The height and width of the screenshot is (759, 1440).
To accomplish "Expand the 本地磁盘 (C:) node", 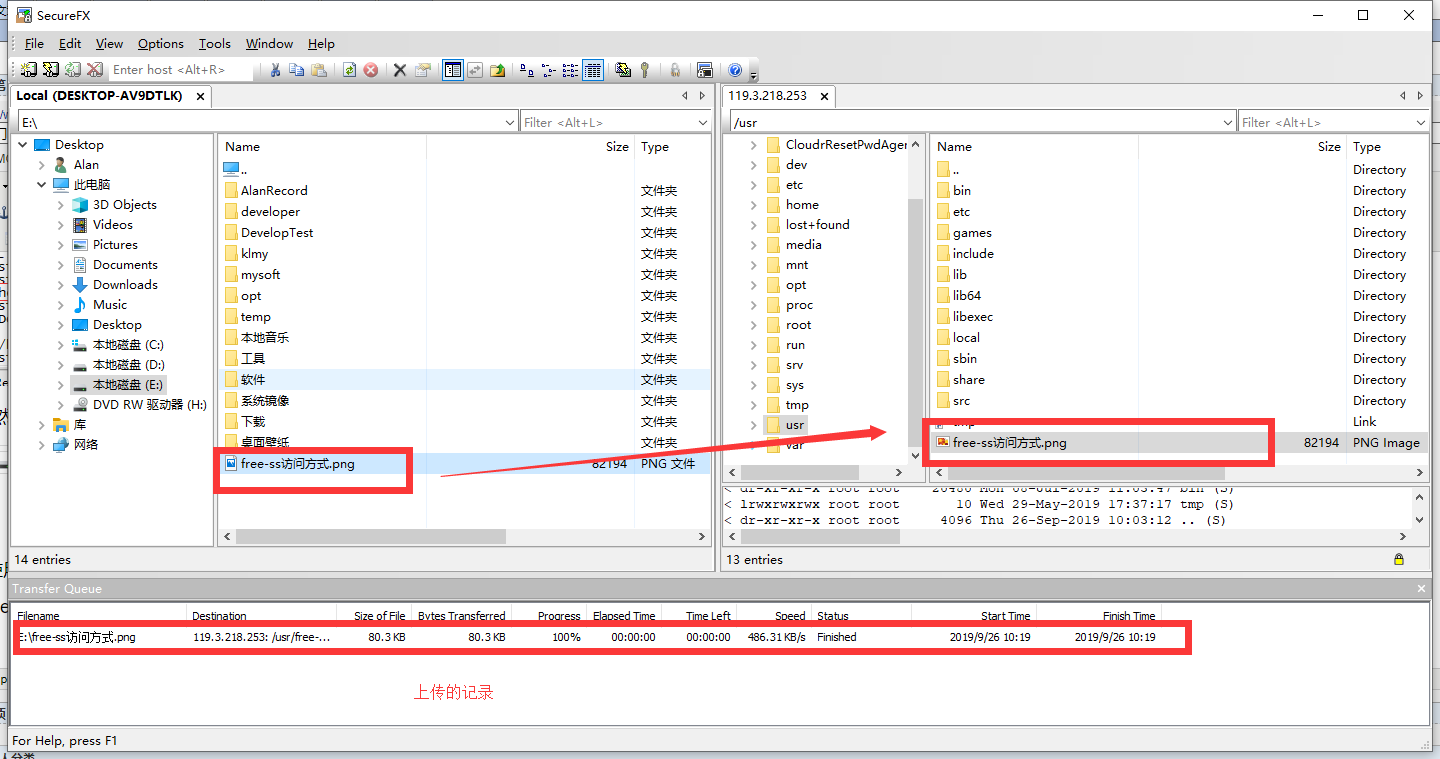I will (x=61, y=345).
